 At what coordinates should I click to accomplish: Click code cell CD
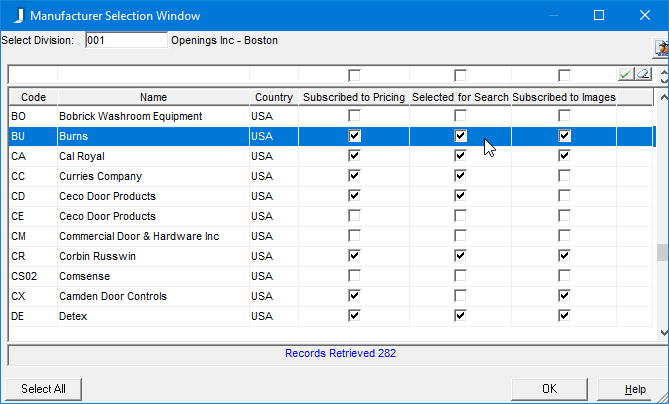click(x=33, y=196)
